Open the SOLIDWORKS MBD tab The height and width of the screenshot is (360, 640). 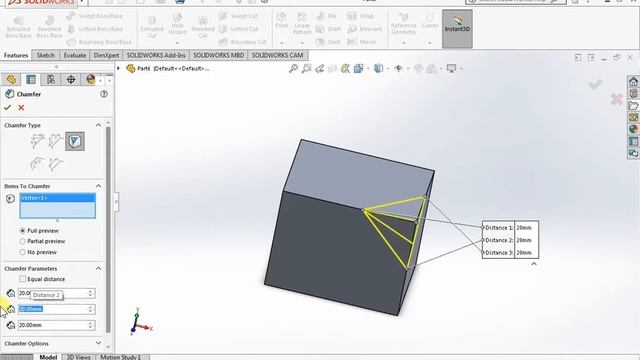point(218,55)
